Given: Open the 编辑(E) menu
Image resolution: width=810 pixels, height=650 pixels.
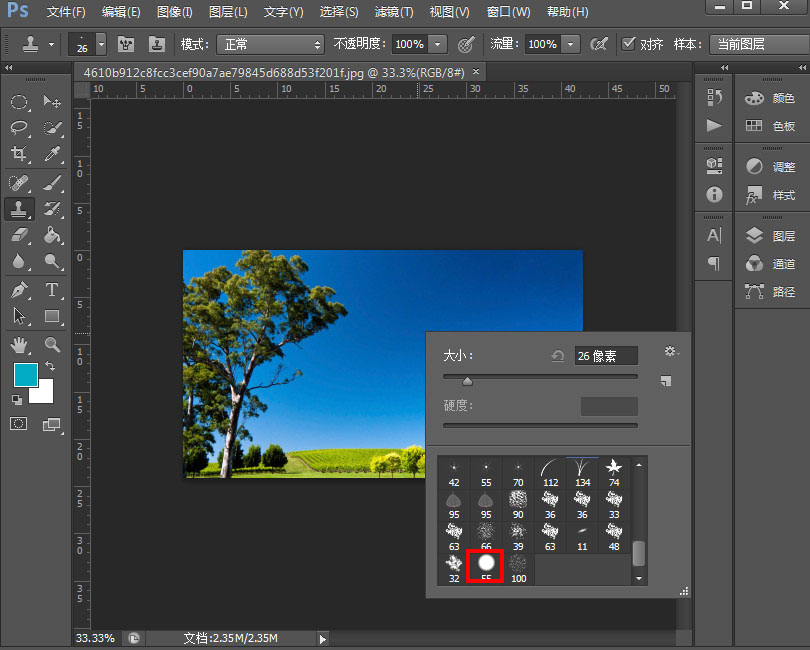Looking at the screenshot, I should pos(121,11).
